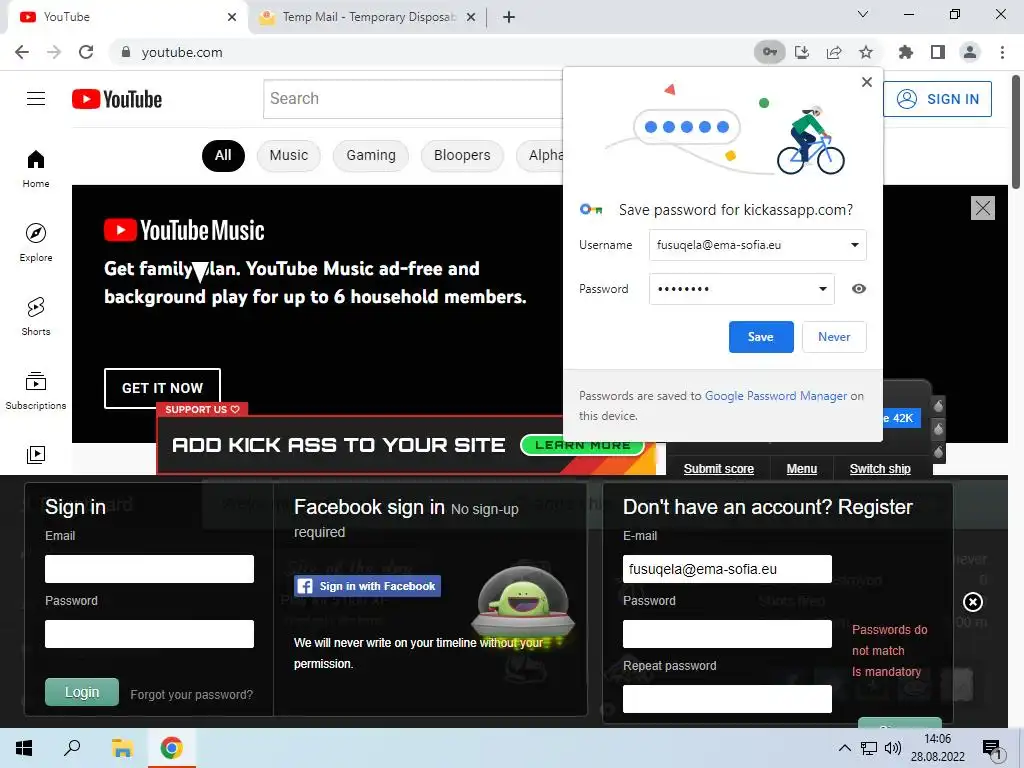This screenshot has width=1024, height=768.
Task: Click the Switch ship link
Action: coord(880,469)
